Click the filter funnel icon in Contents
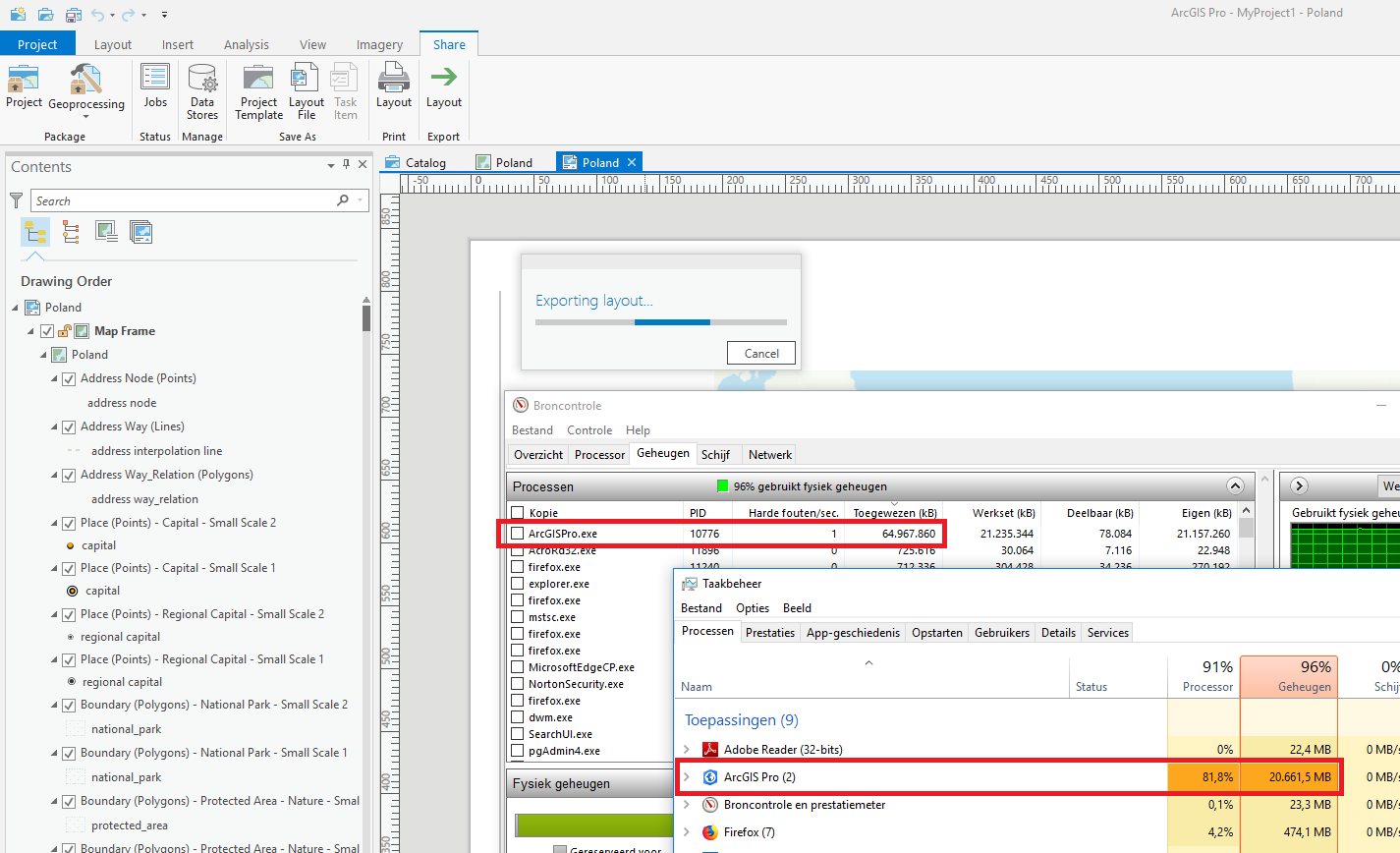This screenshot has width=1400, height=853. (17, 200)
